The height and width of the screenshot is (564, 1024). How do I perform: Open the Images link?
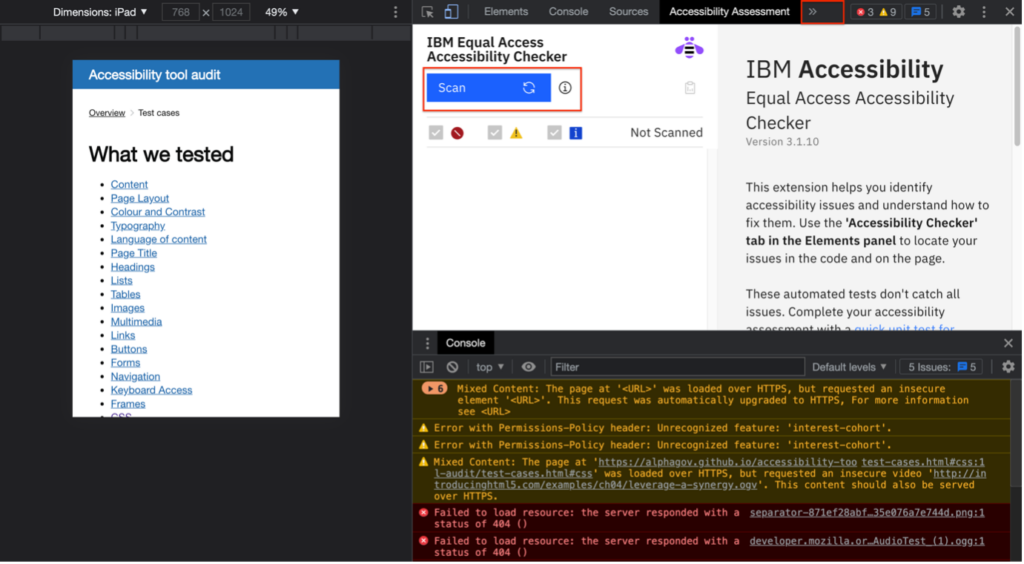tap(127, 308)
